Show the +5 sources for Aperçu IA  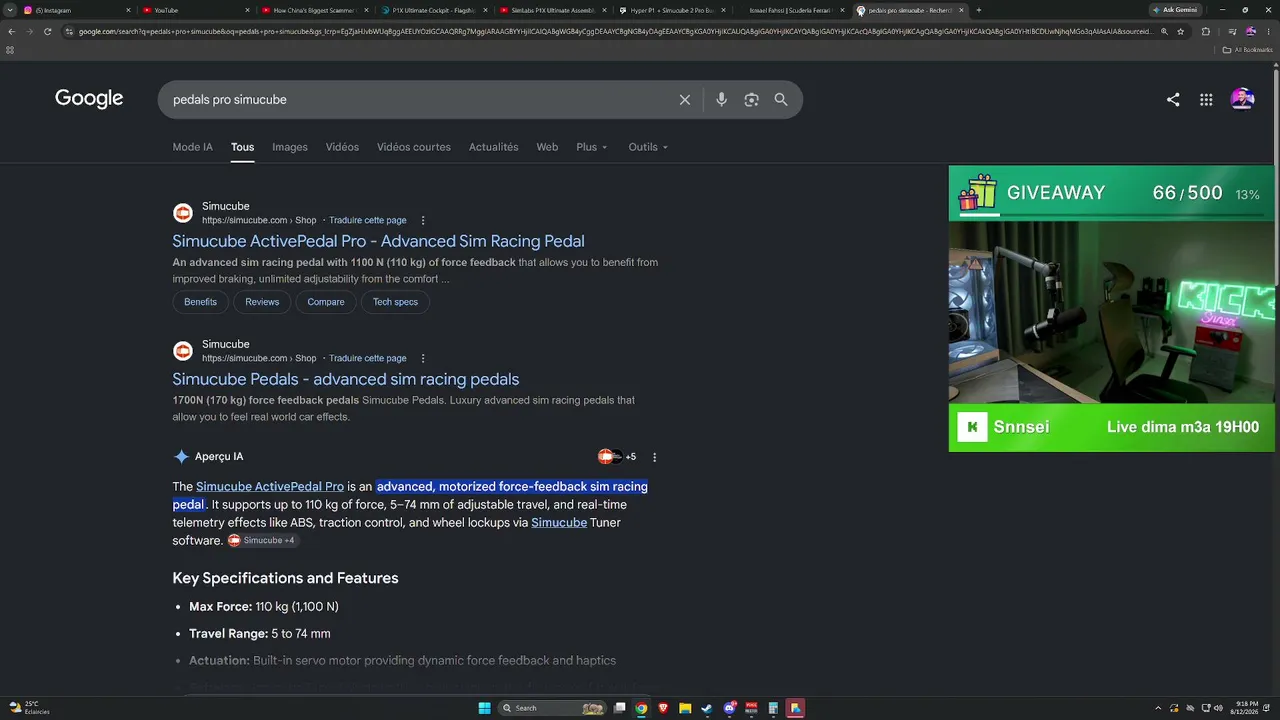617,457
